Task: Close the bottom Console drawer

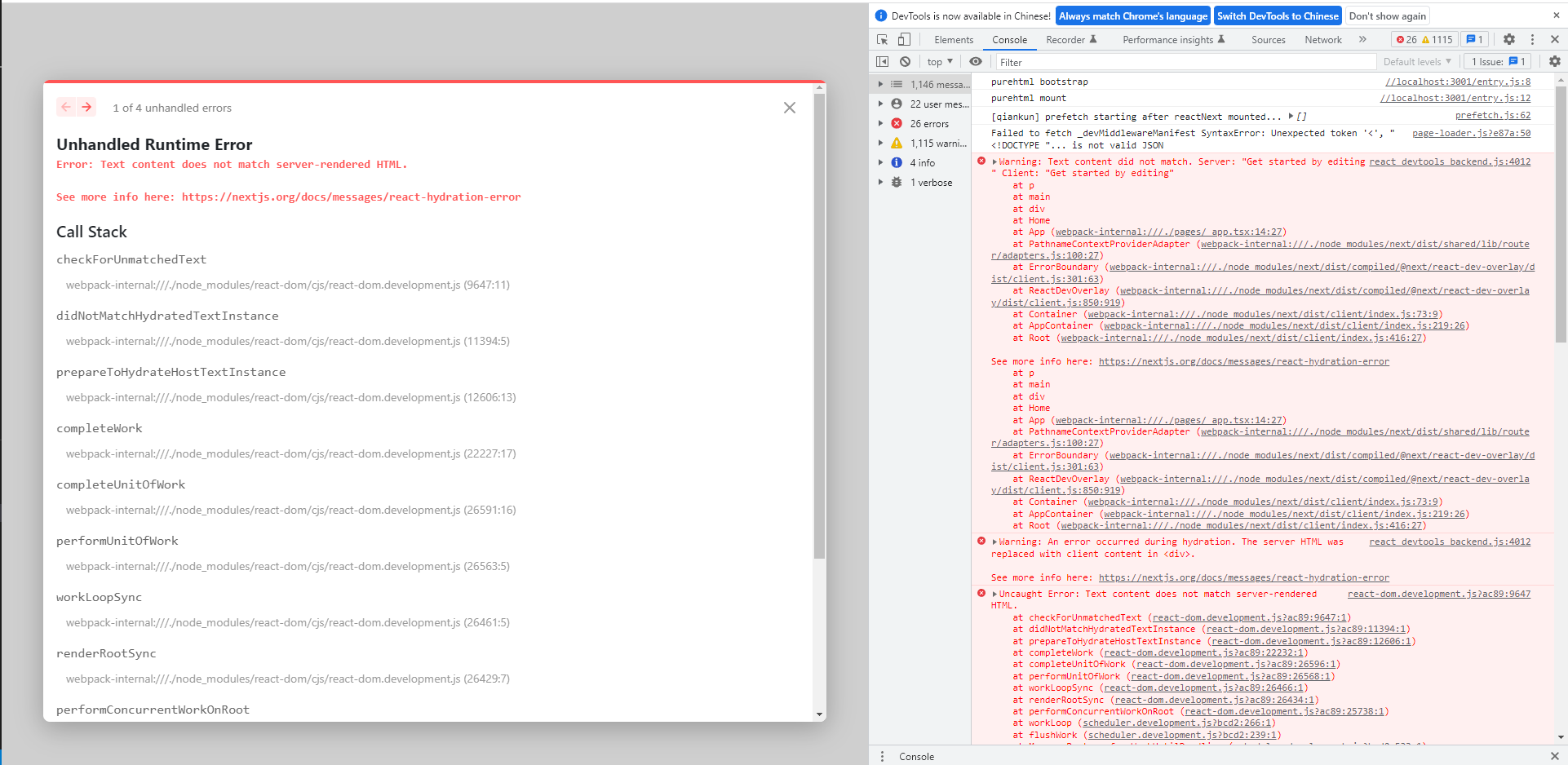Action: [x=1554, y=756]
